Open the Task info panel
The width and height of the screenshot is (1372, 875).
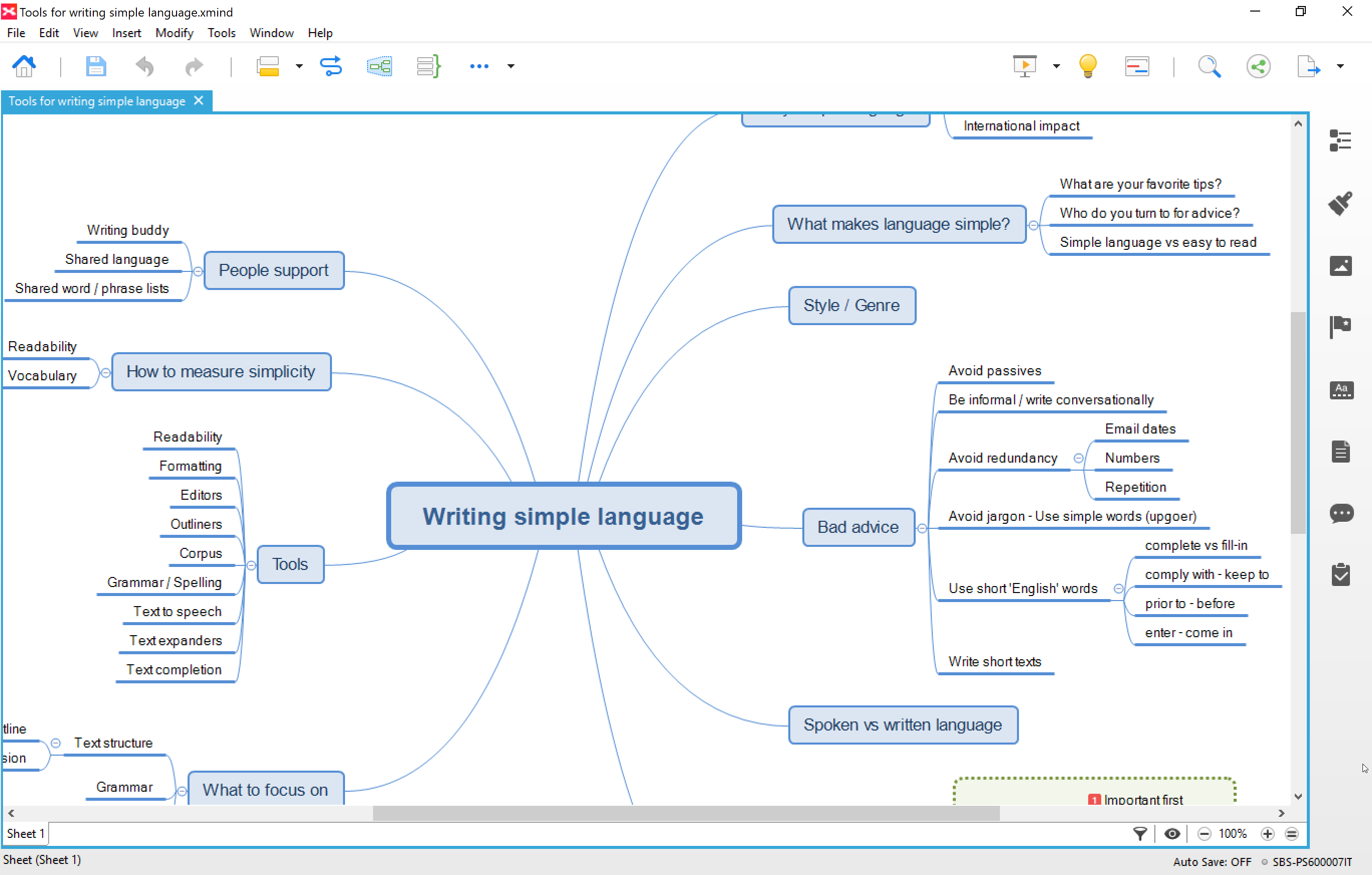point(1340,574)
